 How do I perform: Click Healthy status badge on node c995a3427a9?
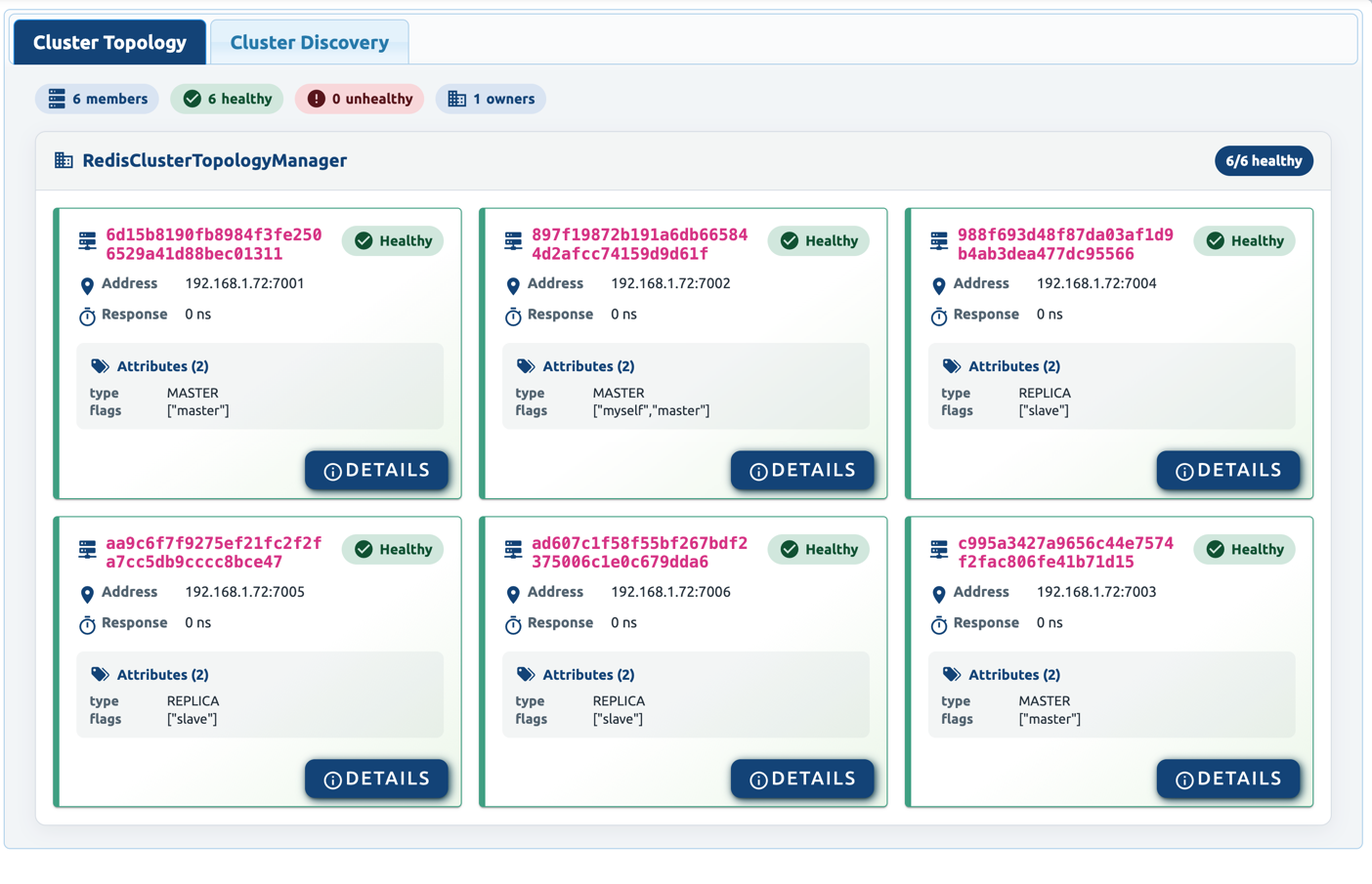(x=1245, y=550)
